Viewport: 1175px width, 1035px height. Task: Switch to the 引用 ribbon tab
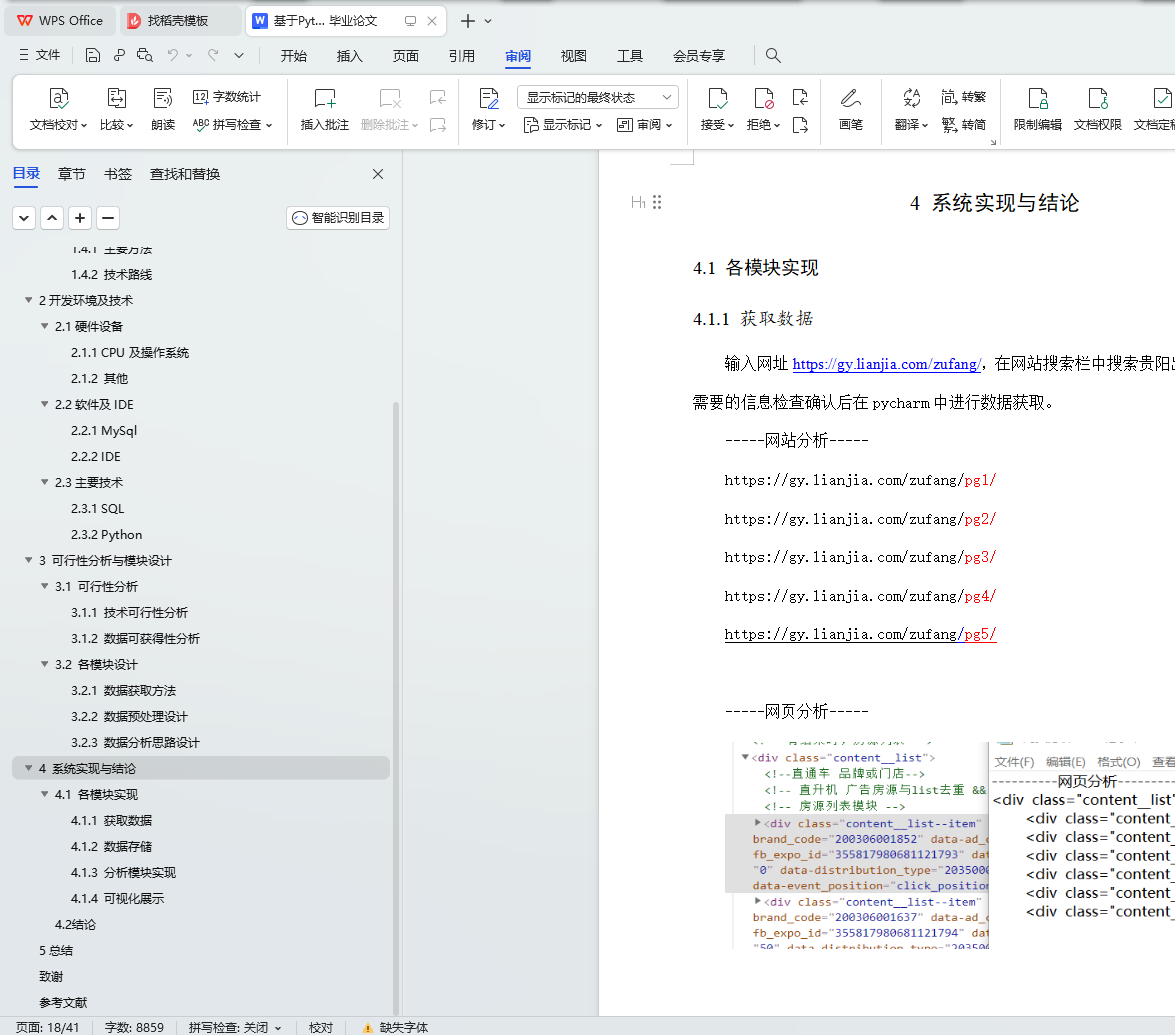(462, 55)
